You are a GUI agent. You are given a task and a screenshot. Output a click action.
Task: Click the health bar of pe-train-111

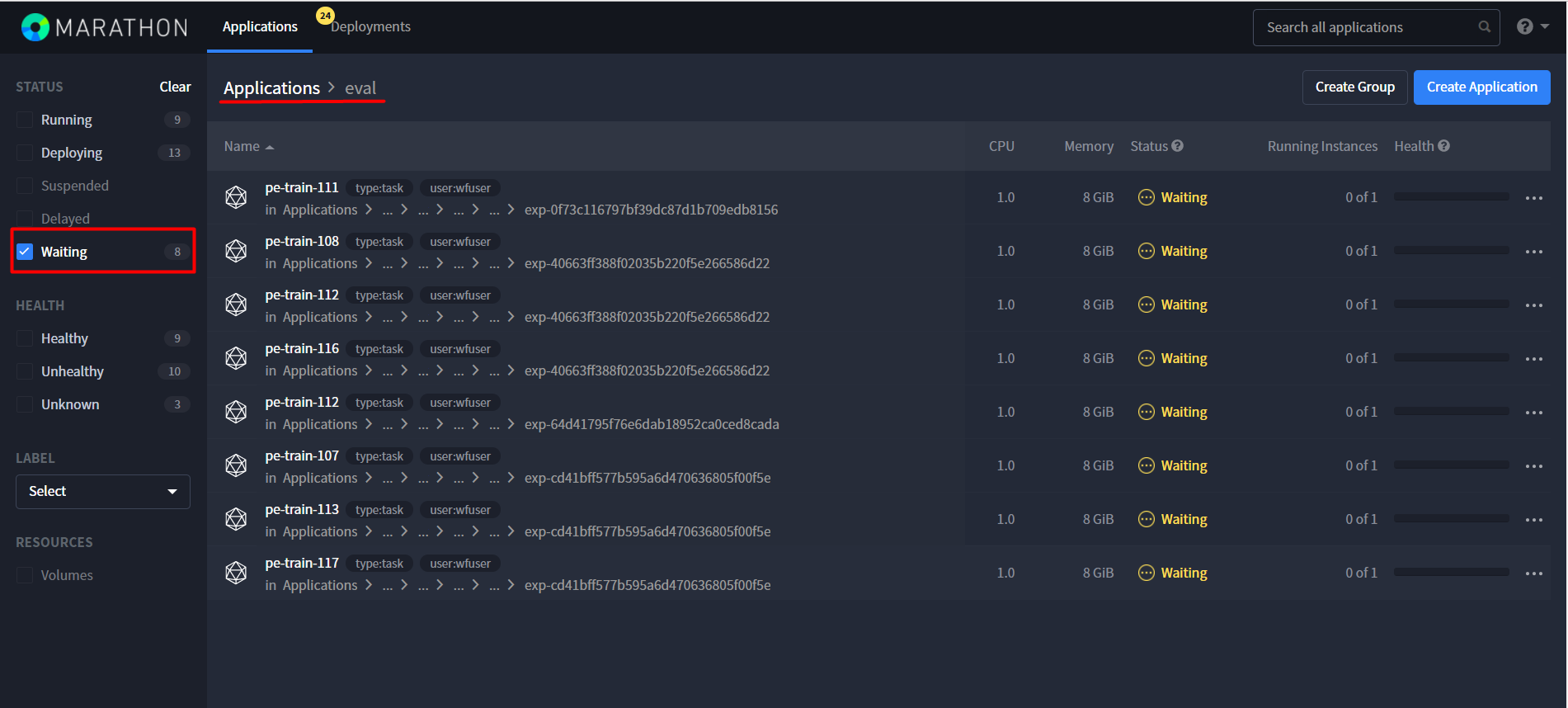[x=1451, y=196]
